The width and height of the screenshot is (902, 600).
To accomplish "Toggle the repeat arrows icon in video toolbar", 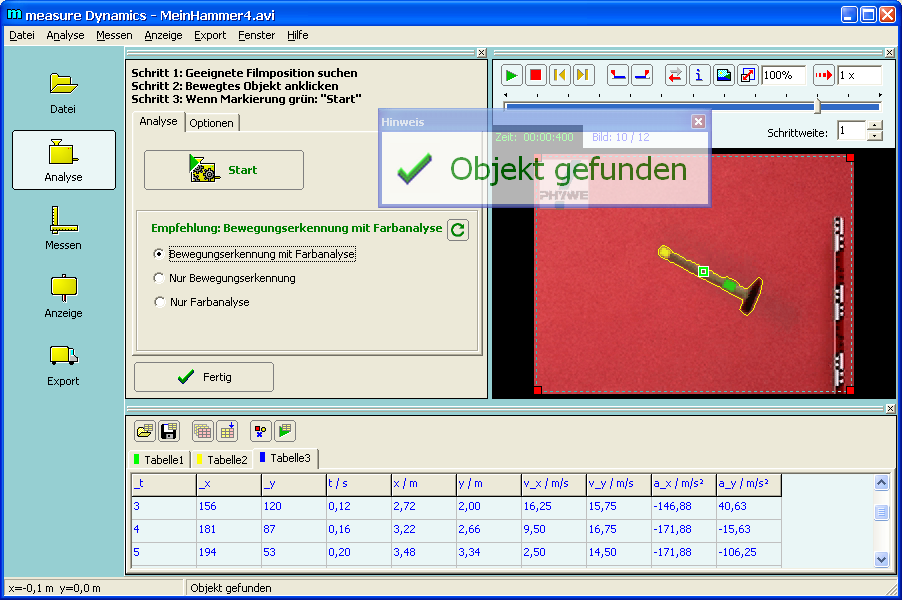I will point(675,75).
